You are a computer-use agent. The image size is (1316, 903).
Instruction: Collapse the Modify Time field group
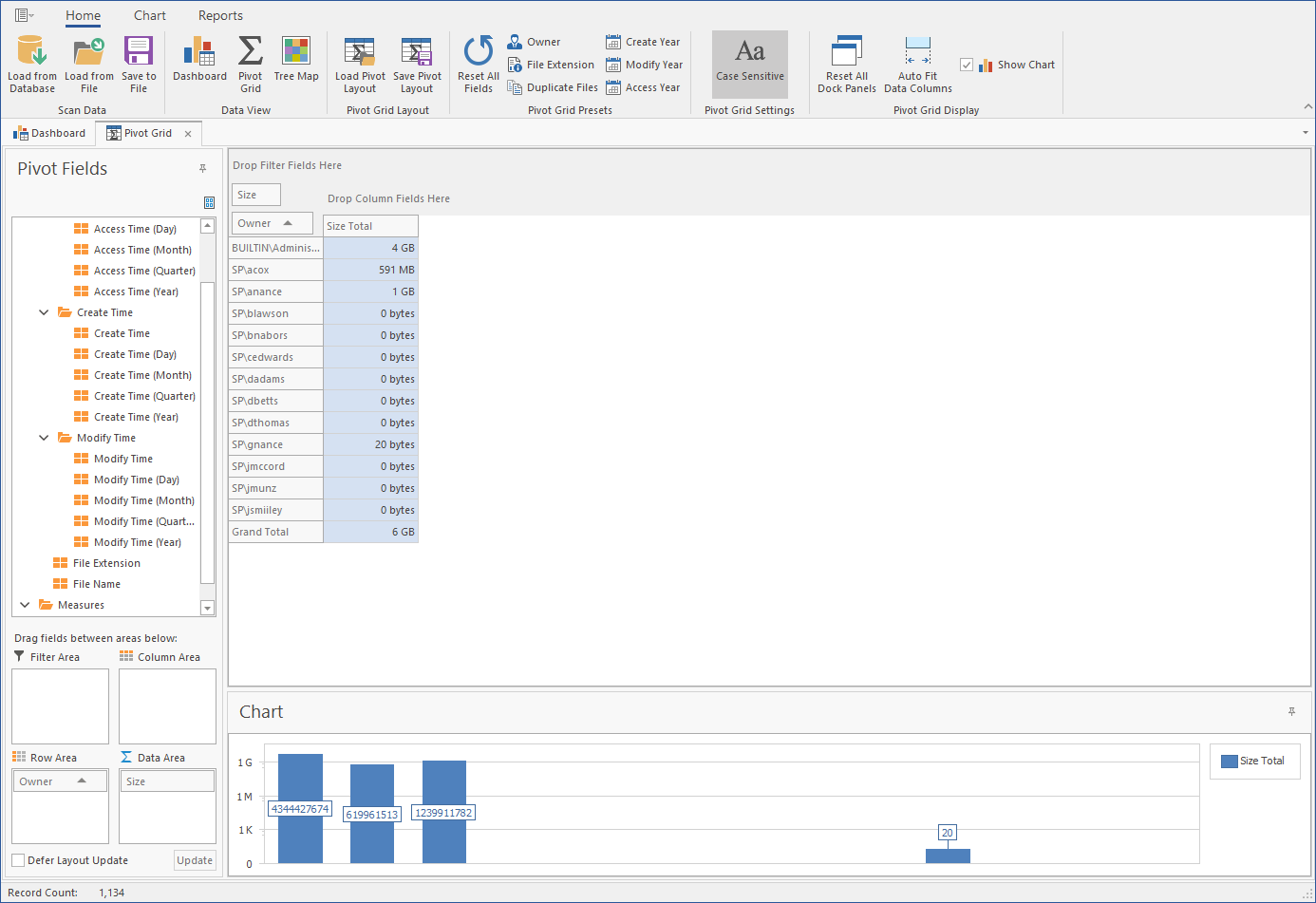[43, 437]
